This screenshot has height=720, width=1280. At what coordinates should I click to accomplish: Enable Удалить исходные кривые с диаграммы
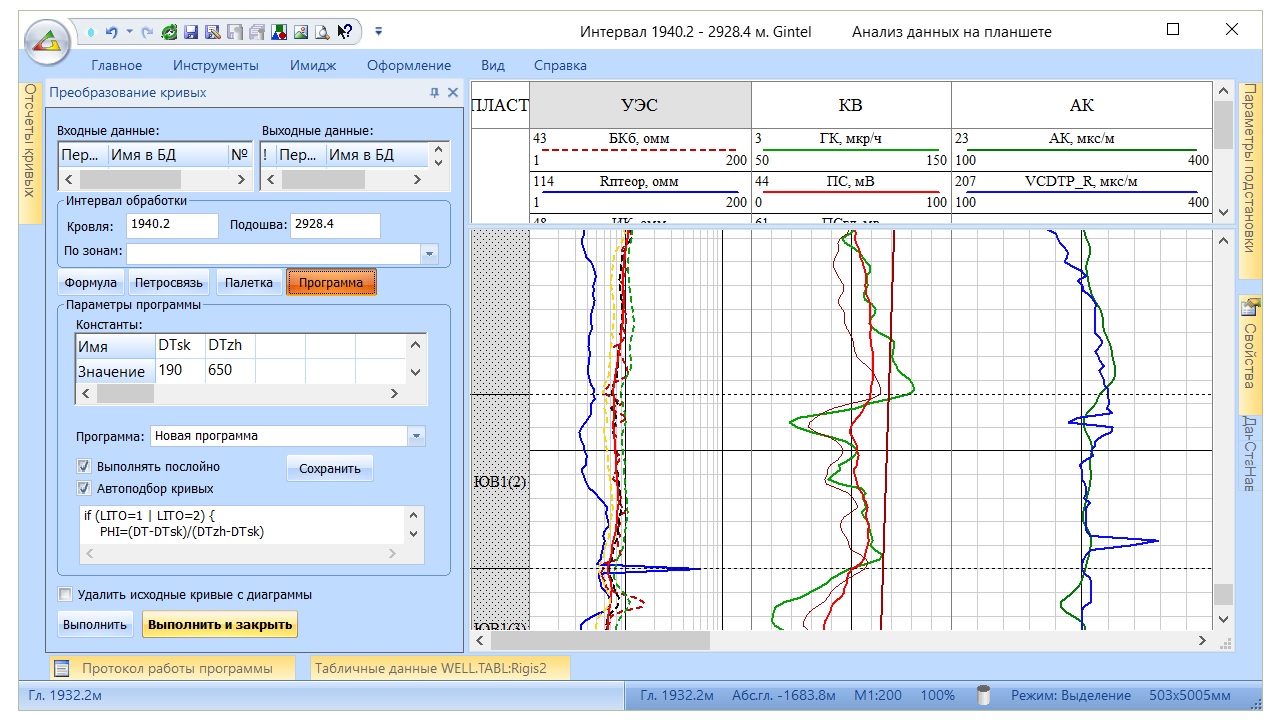66,595
